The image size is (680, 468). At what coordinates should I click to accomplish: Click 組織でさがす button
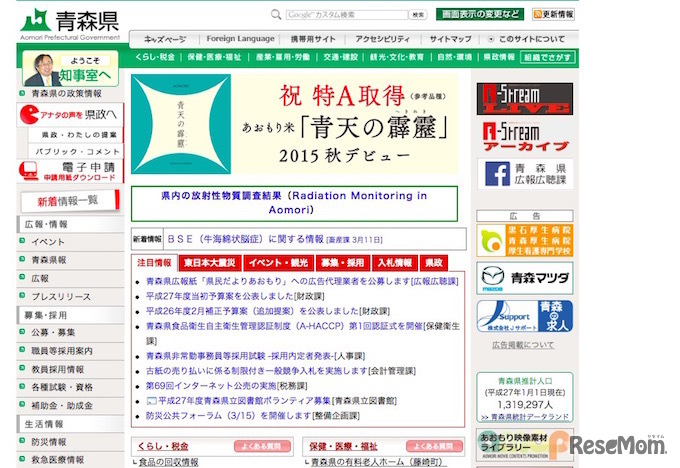(x=547, y=57)
